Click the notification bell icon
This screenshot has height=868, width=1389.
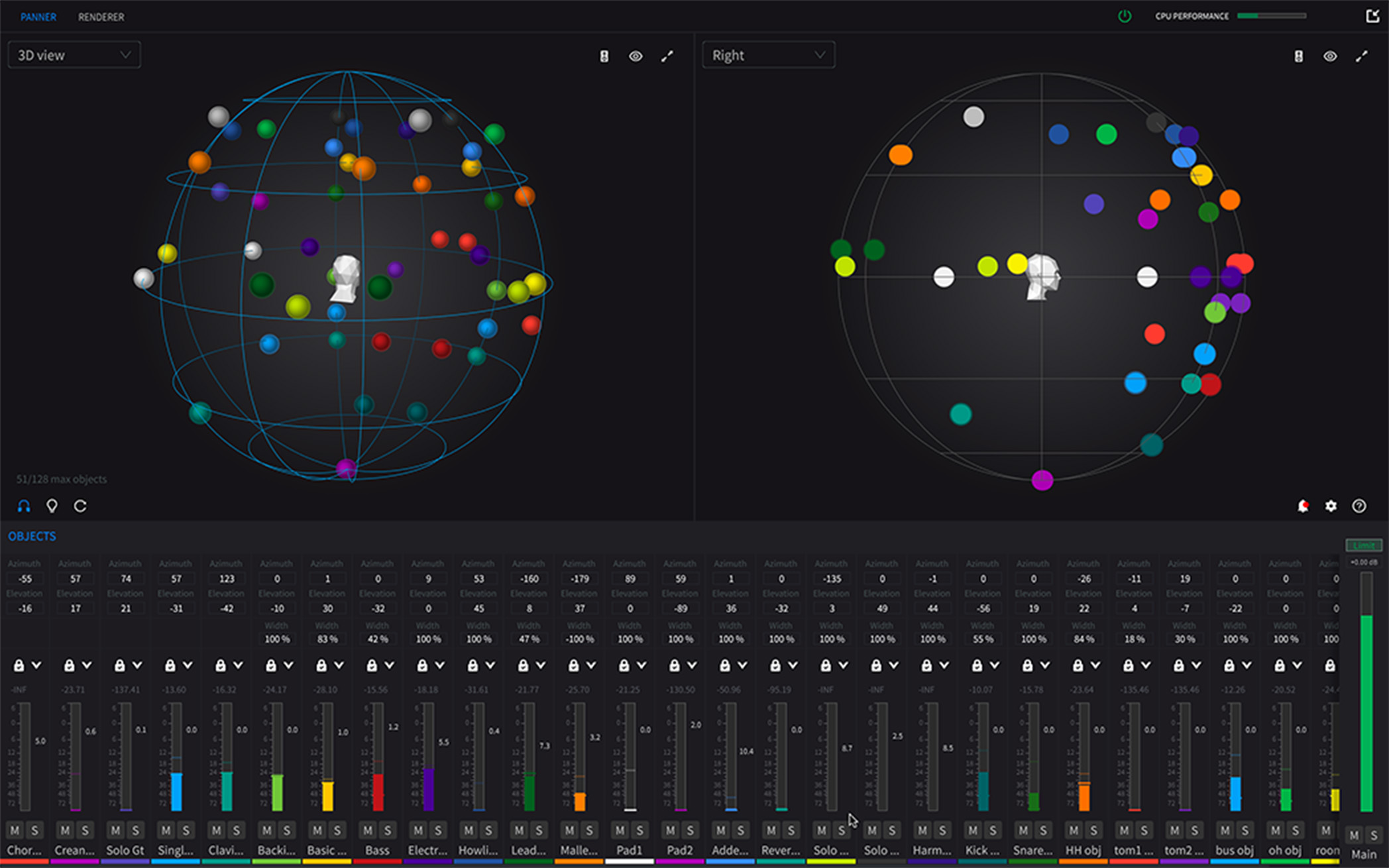(1303, 506)
